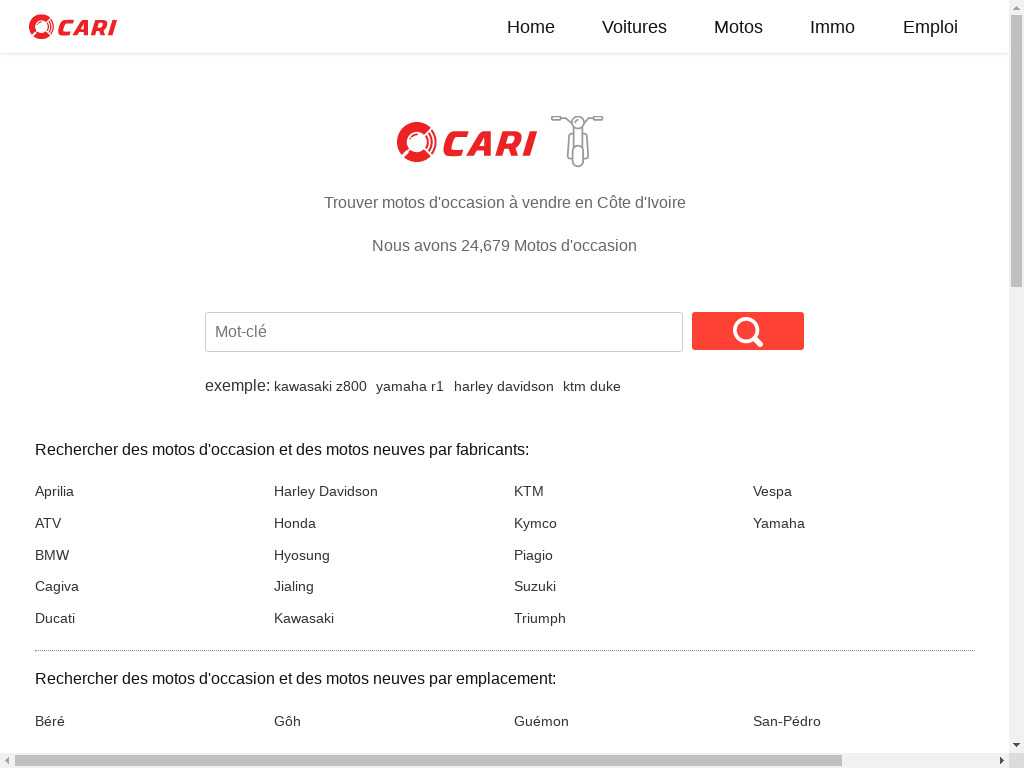The image size is (1024, 768).
Task: Open the KTM manufacturer link
Action: coord(528,491)
